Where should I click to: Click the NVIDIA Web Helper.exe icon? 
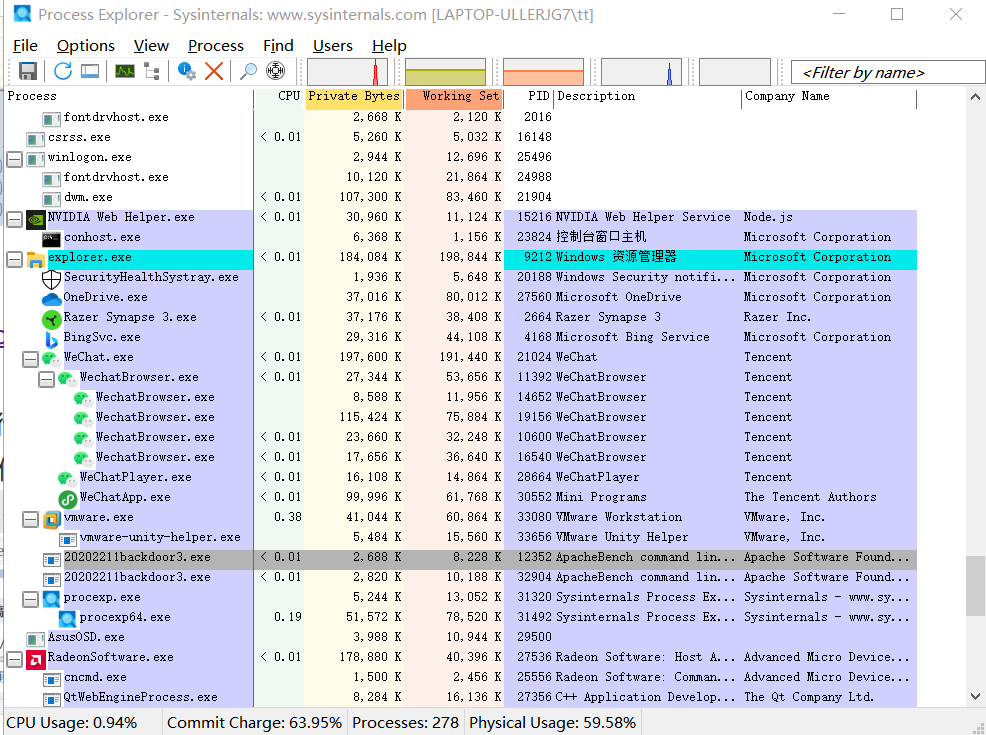[36, 219]
